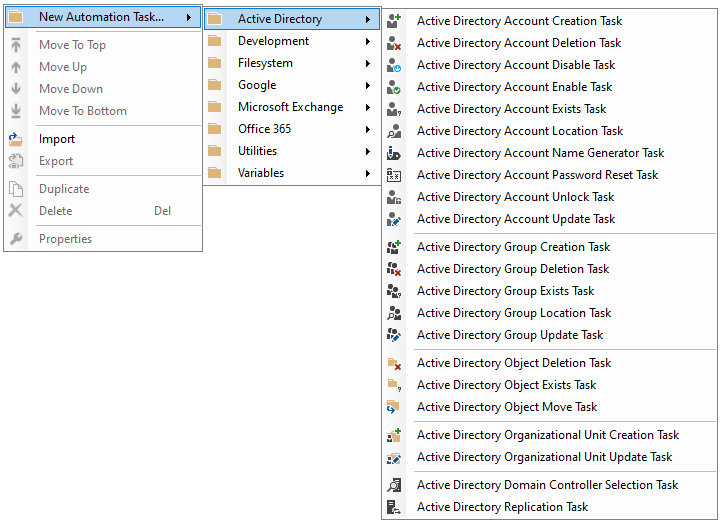
Task: Choose Active Directory Account Enable Task
Action: (514, 87)
